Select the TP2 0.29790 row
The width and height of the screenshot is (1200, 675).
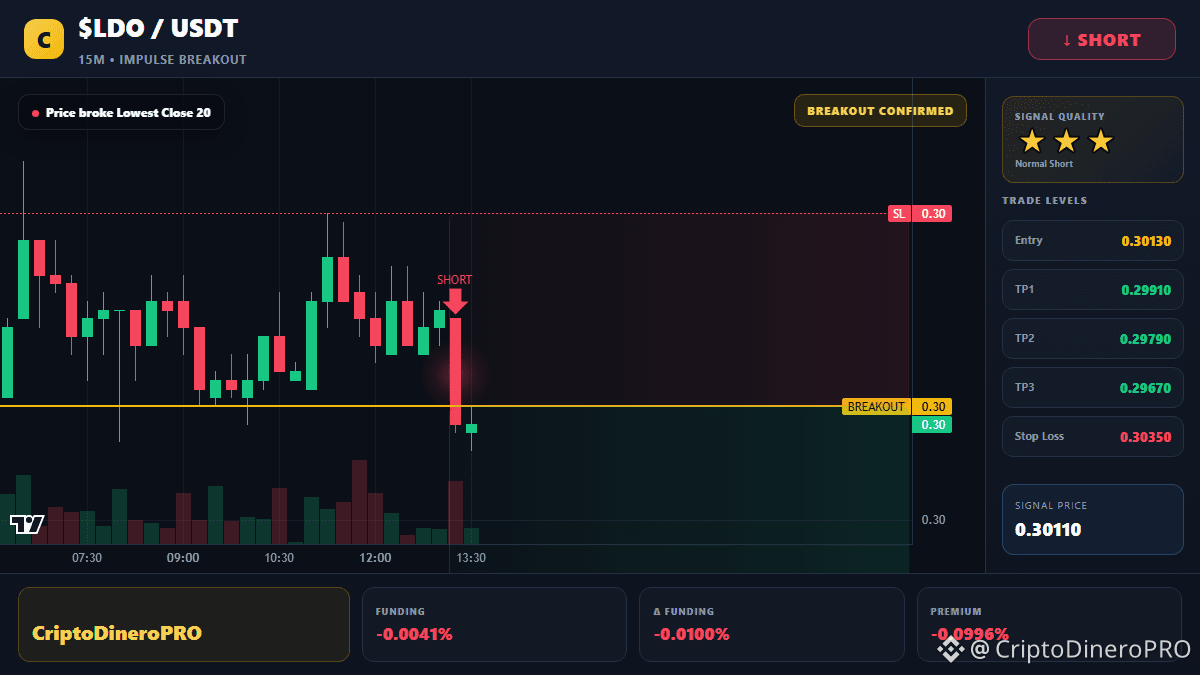click(x=1092, y=338)
